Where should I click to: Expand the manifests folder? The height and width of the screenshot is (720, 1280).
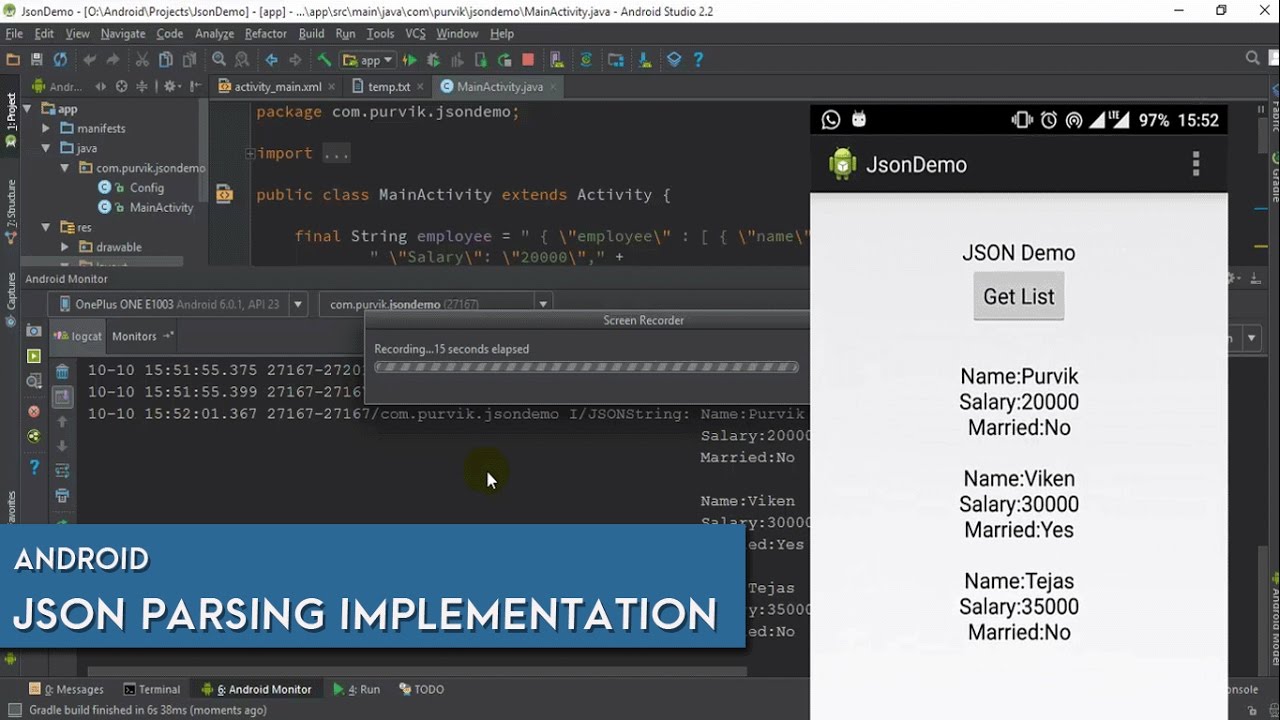46,128
